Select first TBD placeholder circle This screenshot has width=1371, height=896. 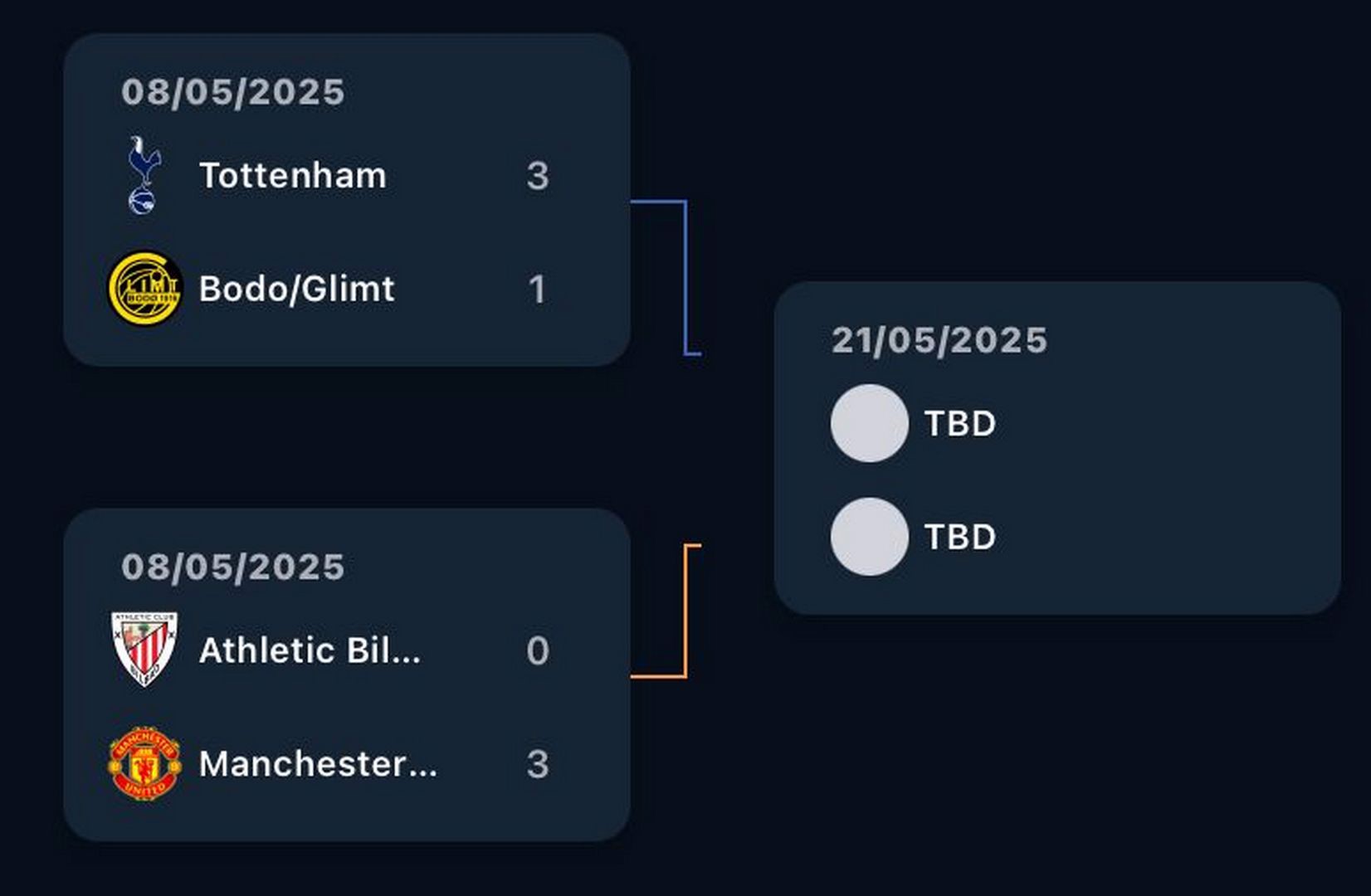[870, 423]
